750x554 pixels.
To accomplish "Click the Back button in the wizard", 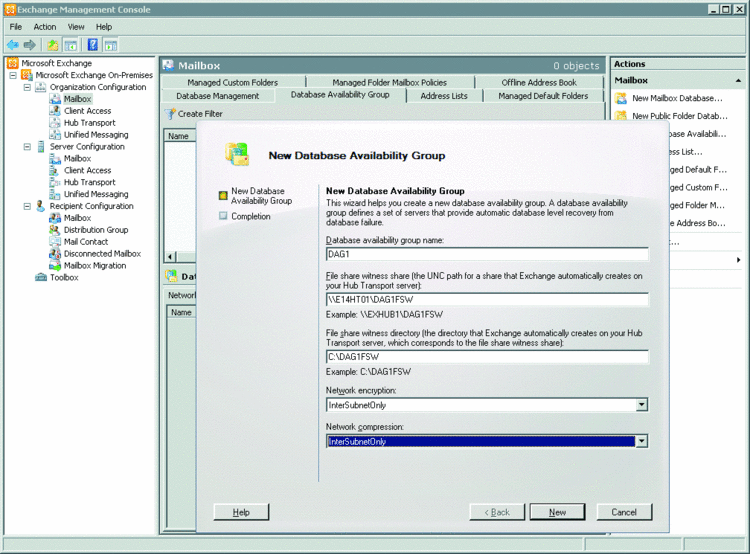I will [x=497, y=512].
